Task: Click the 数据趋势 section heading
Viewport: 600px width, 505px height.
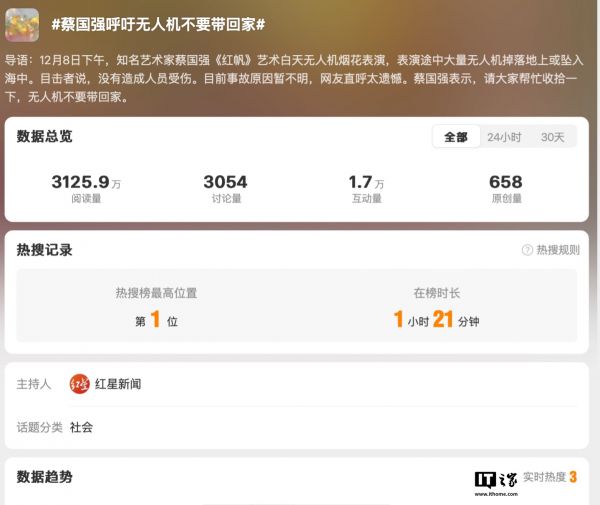Action: coord(44,477)
